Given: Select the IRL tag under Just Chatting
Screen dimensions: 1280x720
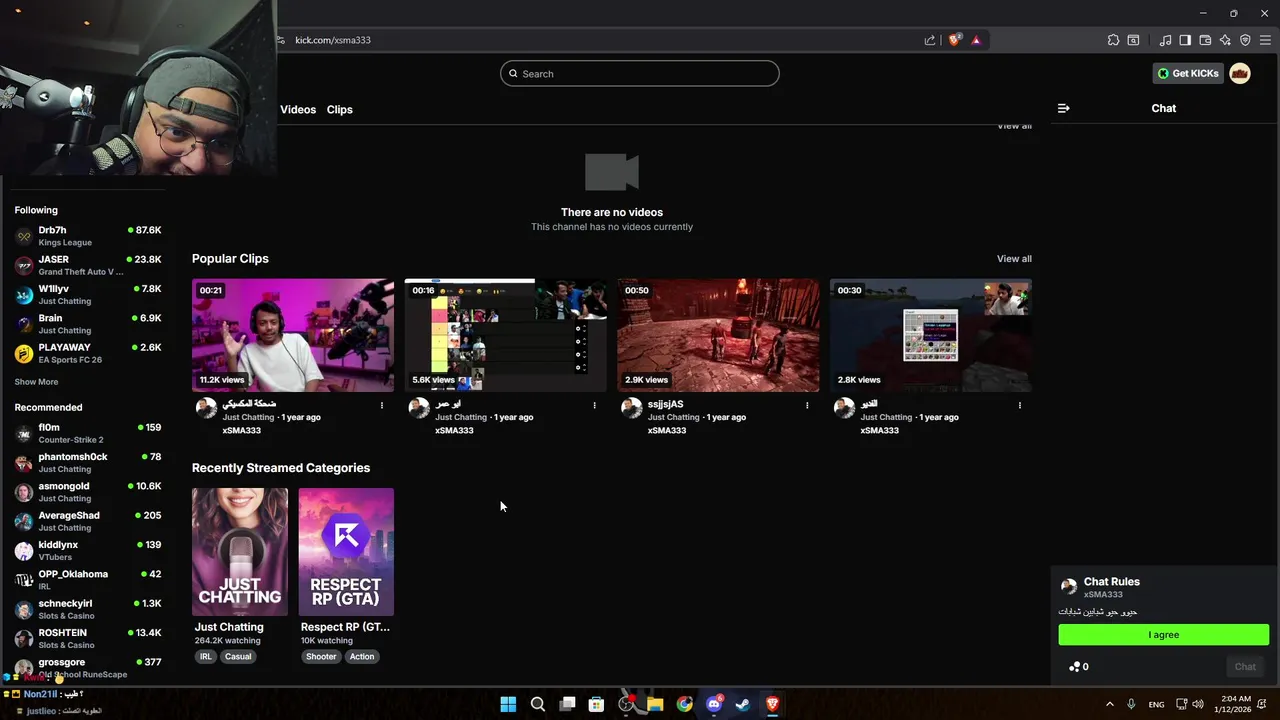Looking at the screenshot, I should [206, 657].
